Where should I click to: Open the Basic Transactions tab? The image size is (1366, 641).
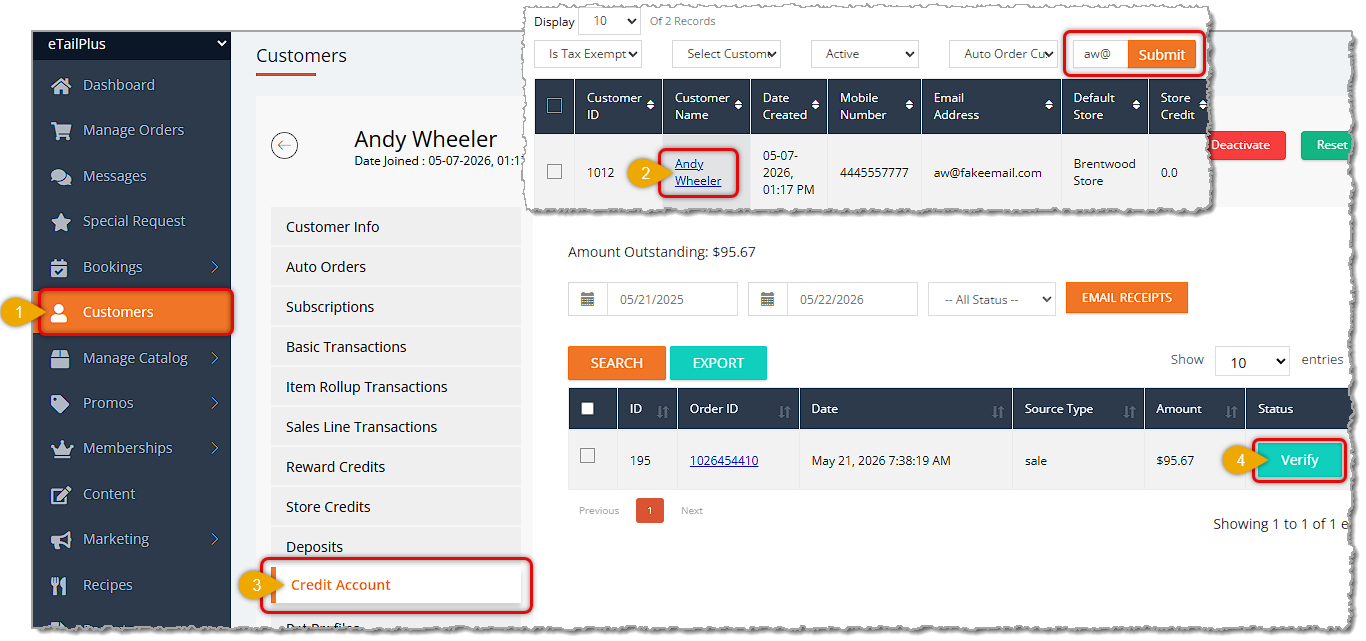(395, 347)
